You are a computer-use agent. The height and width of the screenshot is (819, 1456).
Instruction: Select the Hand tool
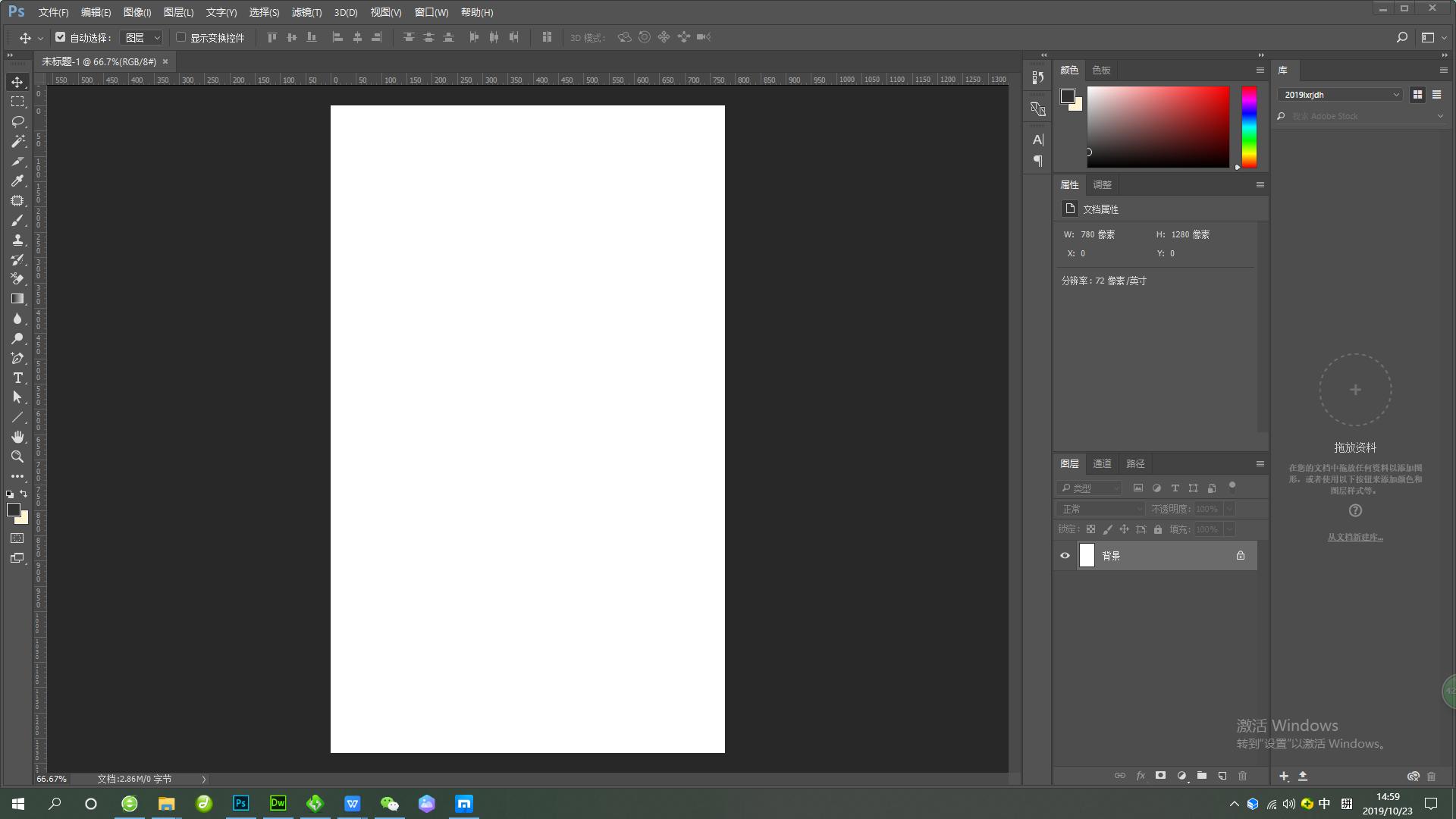coord(17,437)
